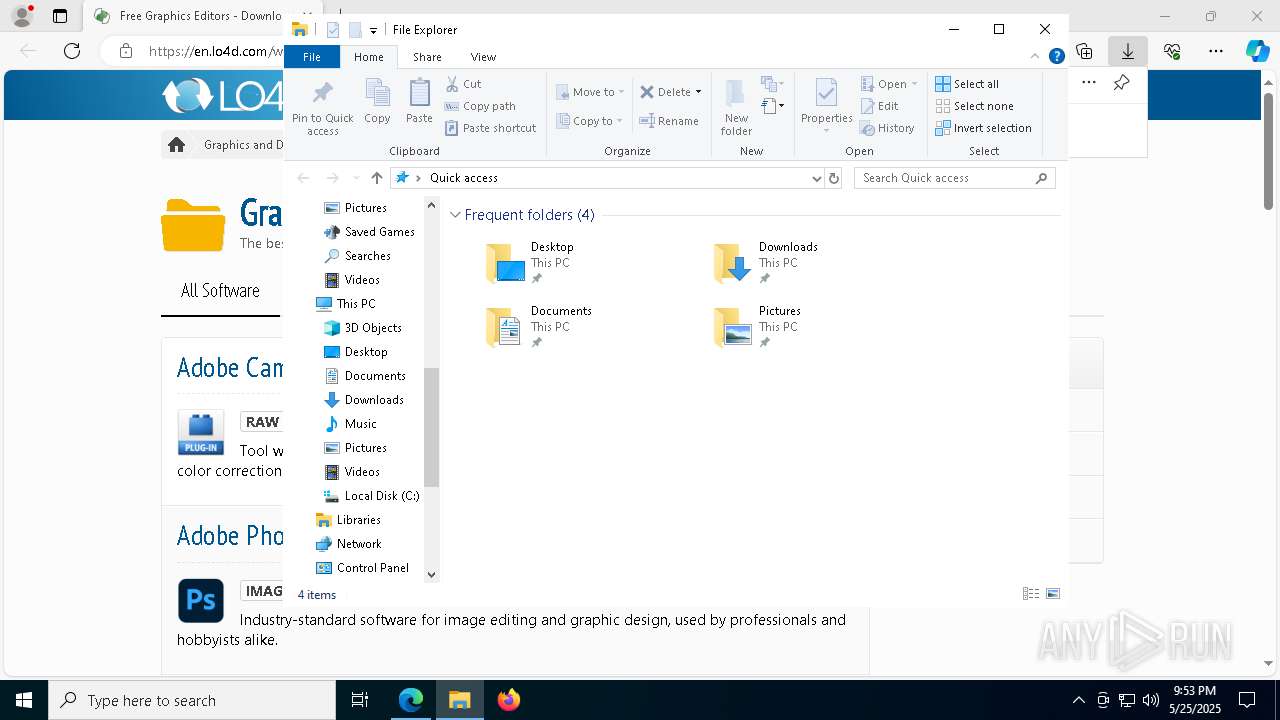Click Pin to Quick access icon
The height and width of the screenshot is (720, 1280).
pos(322,107)
